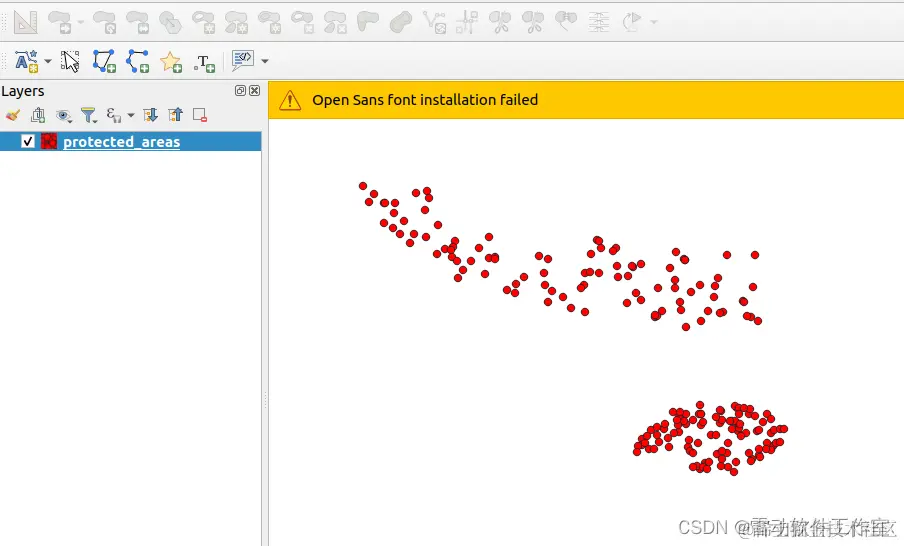This screenshot has height=546, width=904.
Task: Open Manage Map Themes eye dropdown
Action: 63,116
